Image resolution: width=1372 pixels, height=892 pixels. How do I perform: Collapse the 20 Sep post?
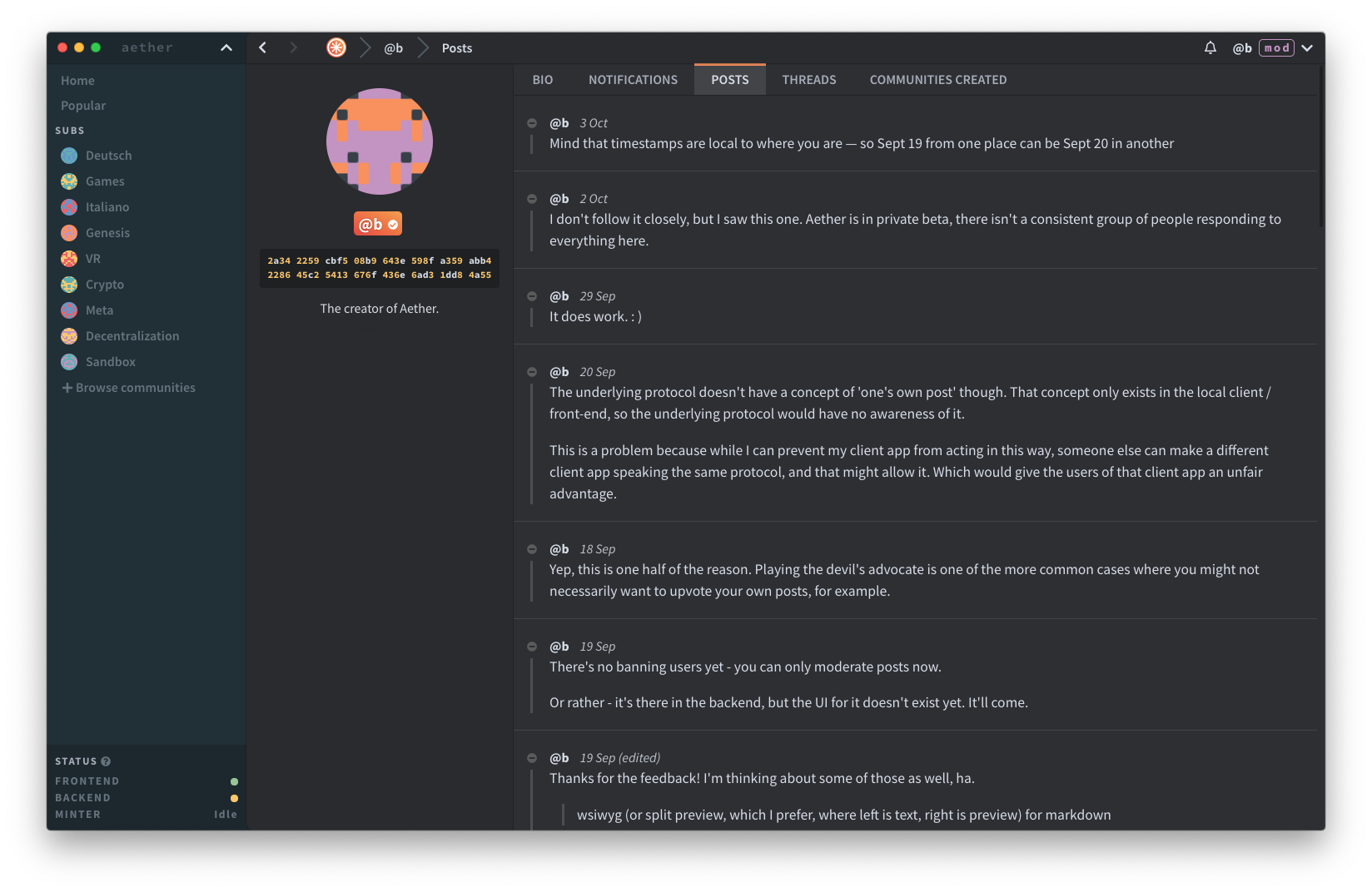coord(532,372)
